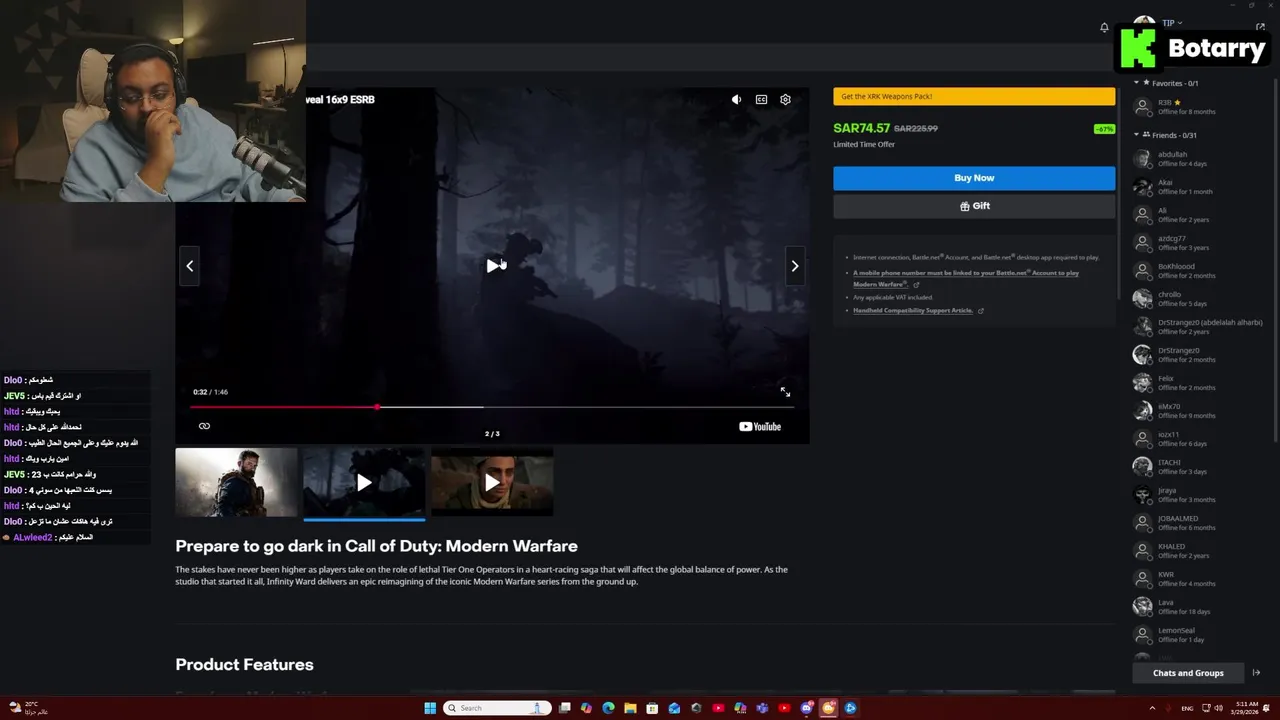Click the -67% discount badge

[x=1104, y=129]
